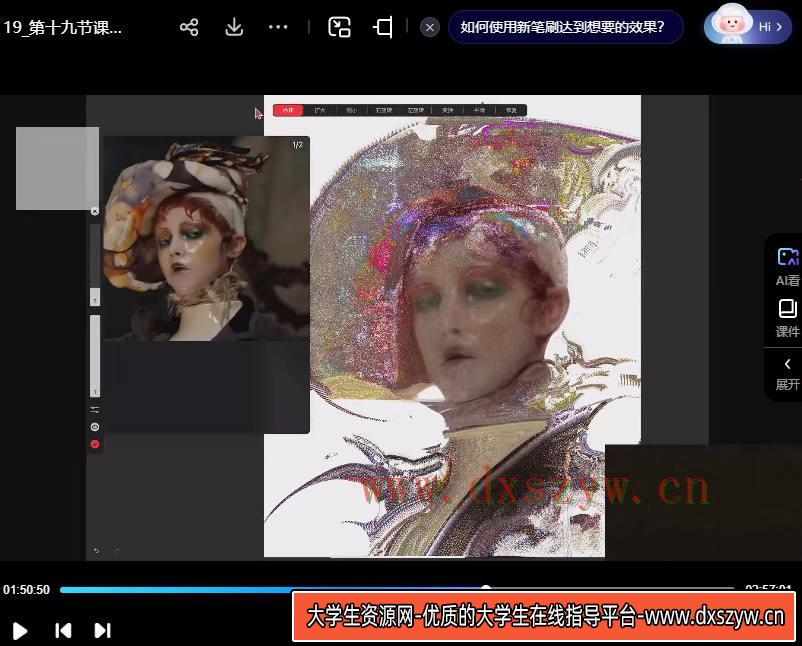Select the sixth tab in the canvas toolbar
Viewport: 802px width, 646px height.
pos(448,110)
